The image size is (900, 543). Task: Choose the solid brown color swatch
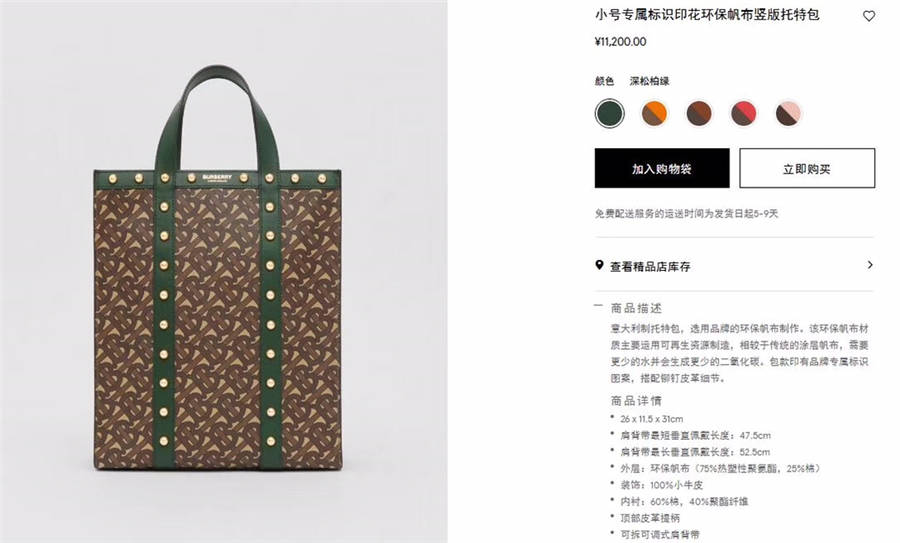[699, 113]
